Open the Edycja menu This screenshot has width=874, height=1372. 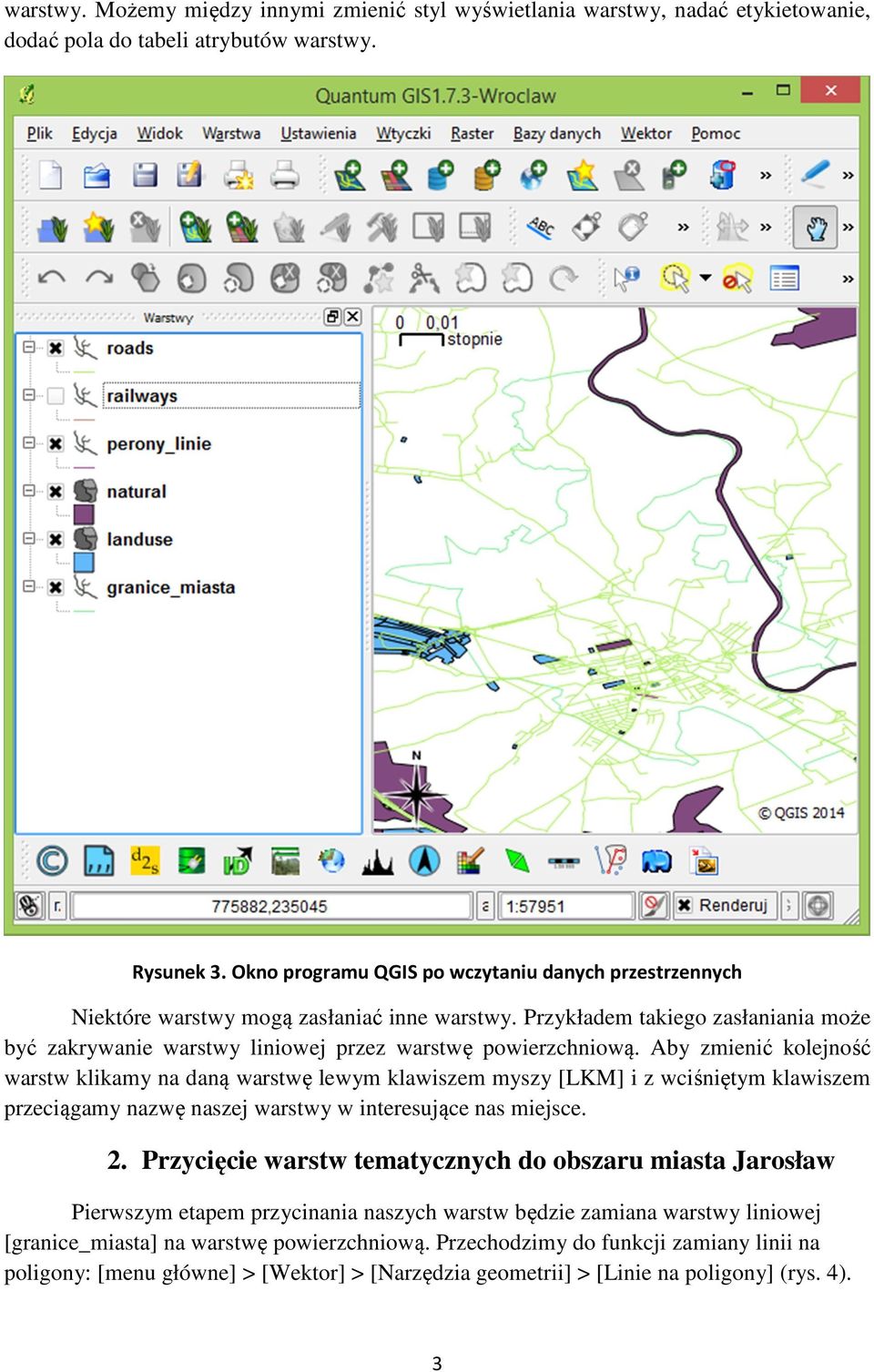point(94,133)
